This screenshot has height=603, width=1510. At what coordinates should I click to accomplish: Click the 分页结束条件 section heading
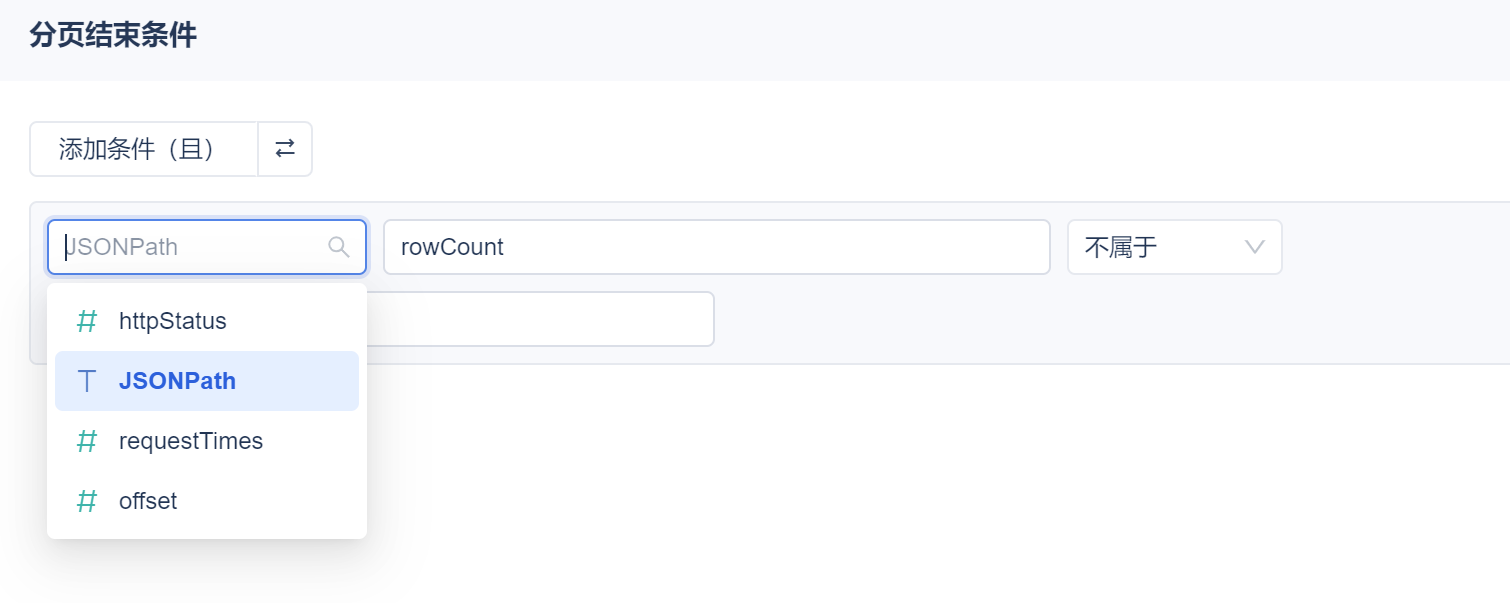113,36
